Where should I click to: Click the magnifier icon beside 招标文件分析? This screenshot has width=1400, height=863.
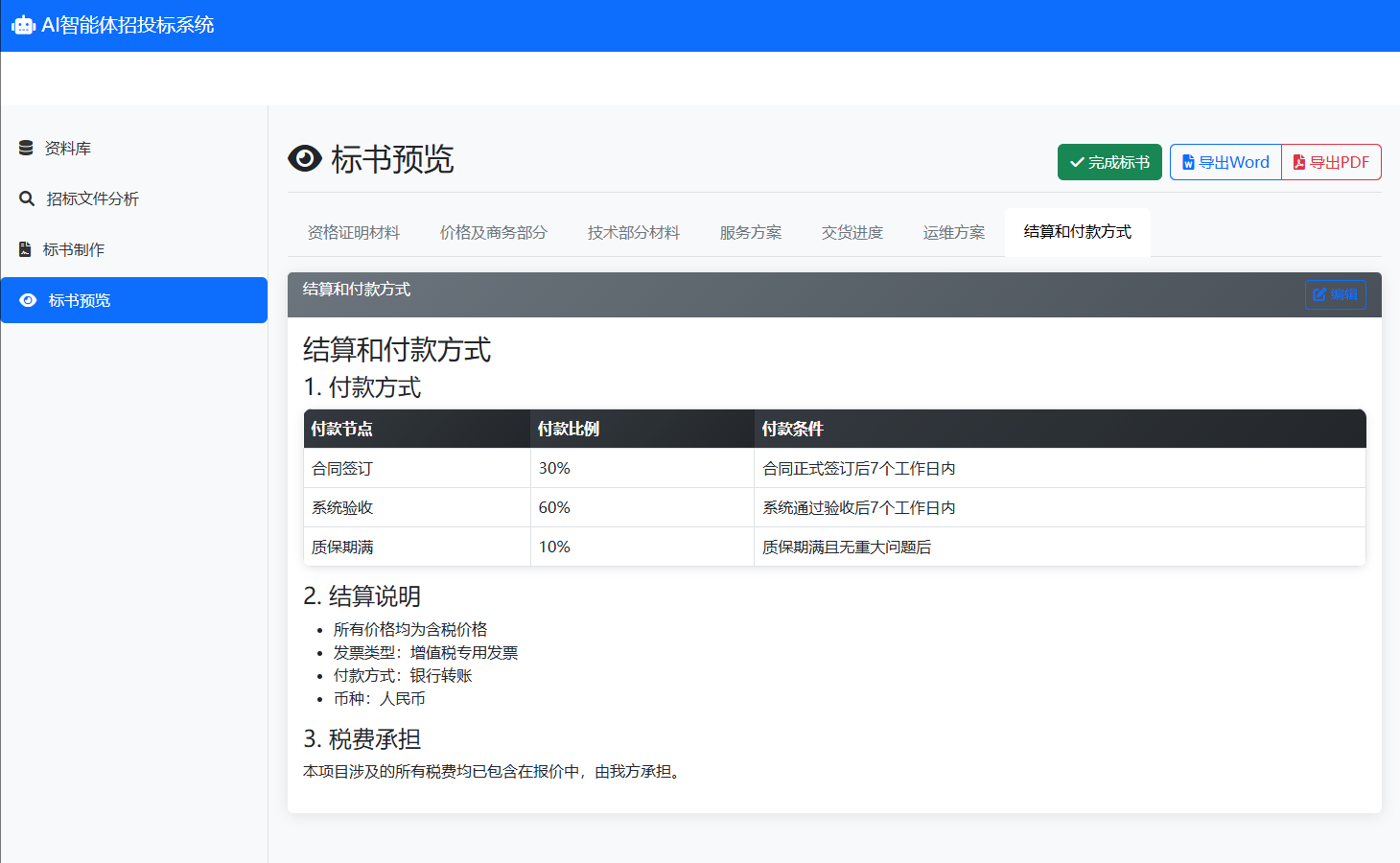[27, 198]
